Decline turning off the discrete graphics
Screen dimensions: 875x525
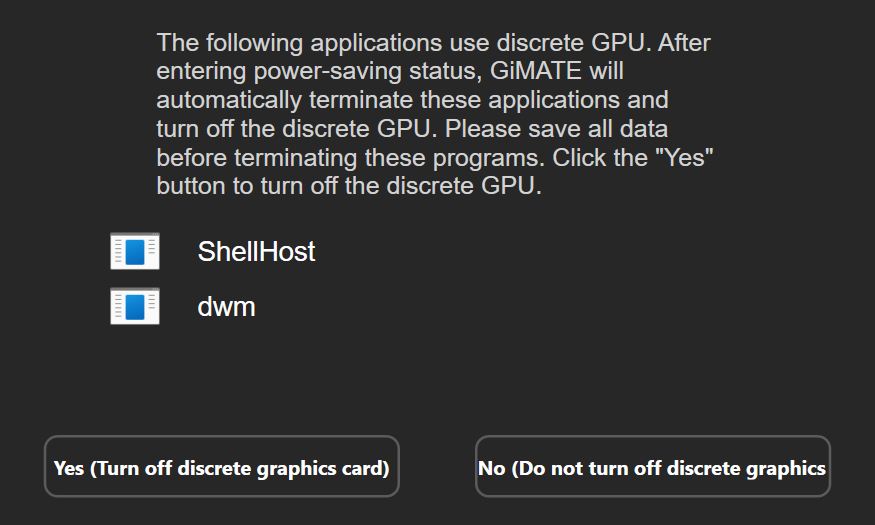(652, 467)
